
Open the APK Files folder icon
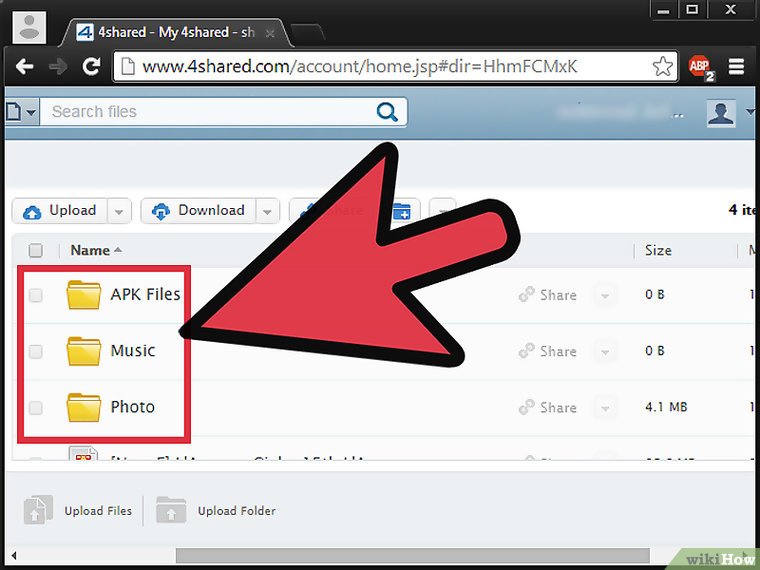tap(84, 294)
